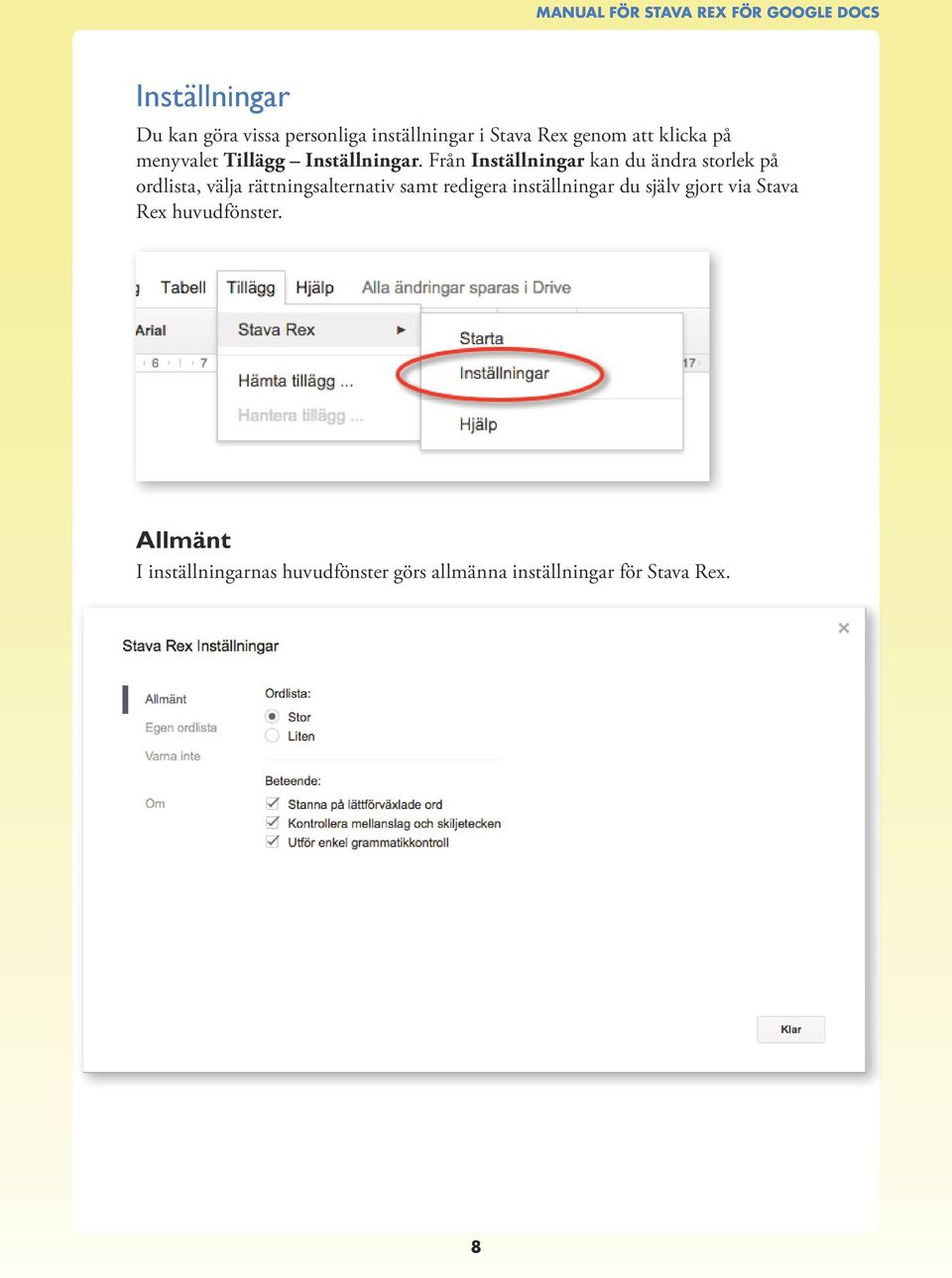Click the 'Ordlista:' label
The image size is (952, 1278).
[x=288, y=694]
